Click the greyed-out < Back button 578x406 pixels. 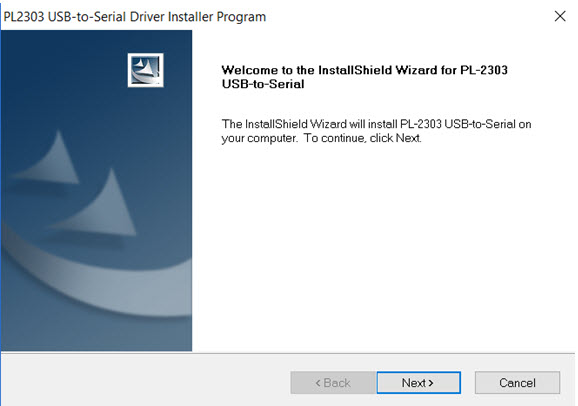(333, 383)
